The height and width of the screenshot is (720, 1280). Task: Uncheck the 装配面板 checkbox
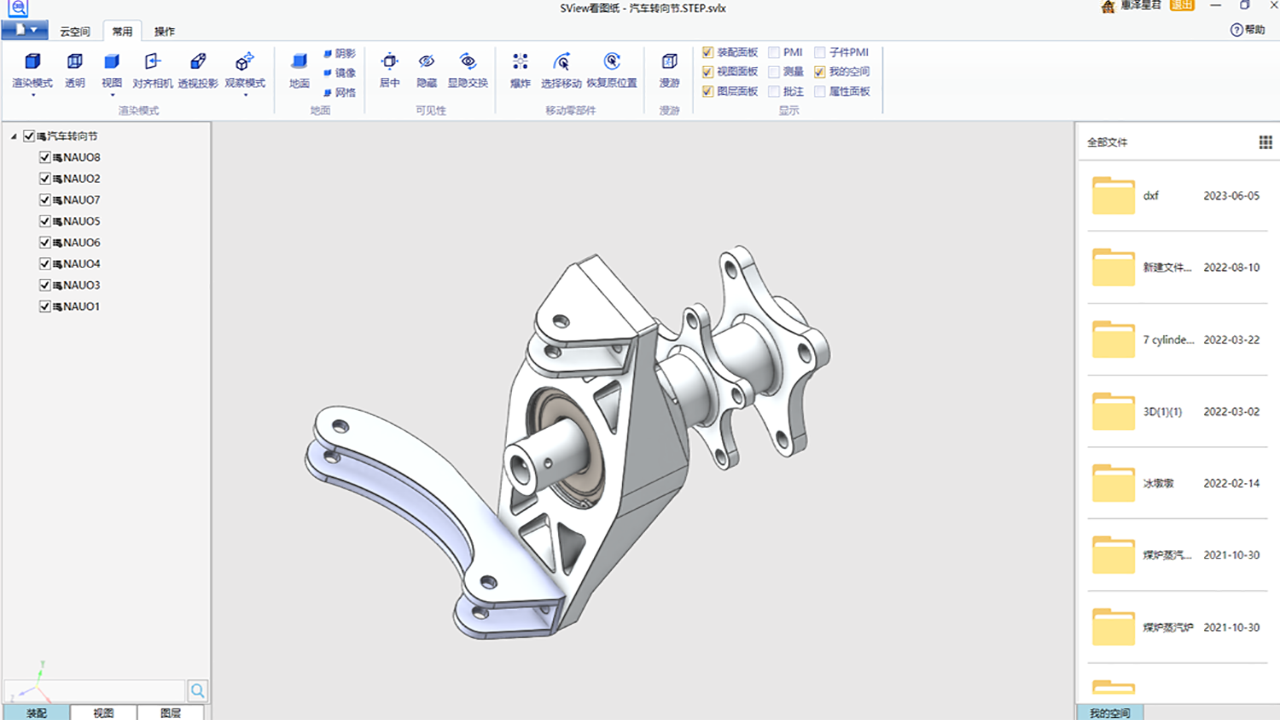coord(706,51)
